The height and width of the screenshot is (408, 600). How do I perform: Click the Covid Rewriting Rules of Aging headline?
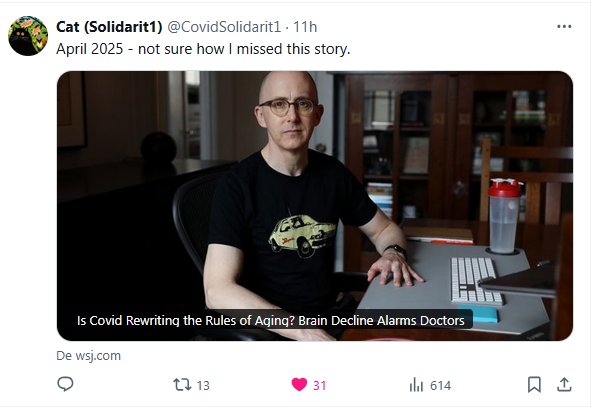271,320
